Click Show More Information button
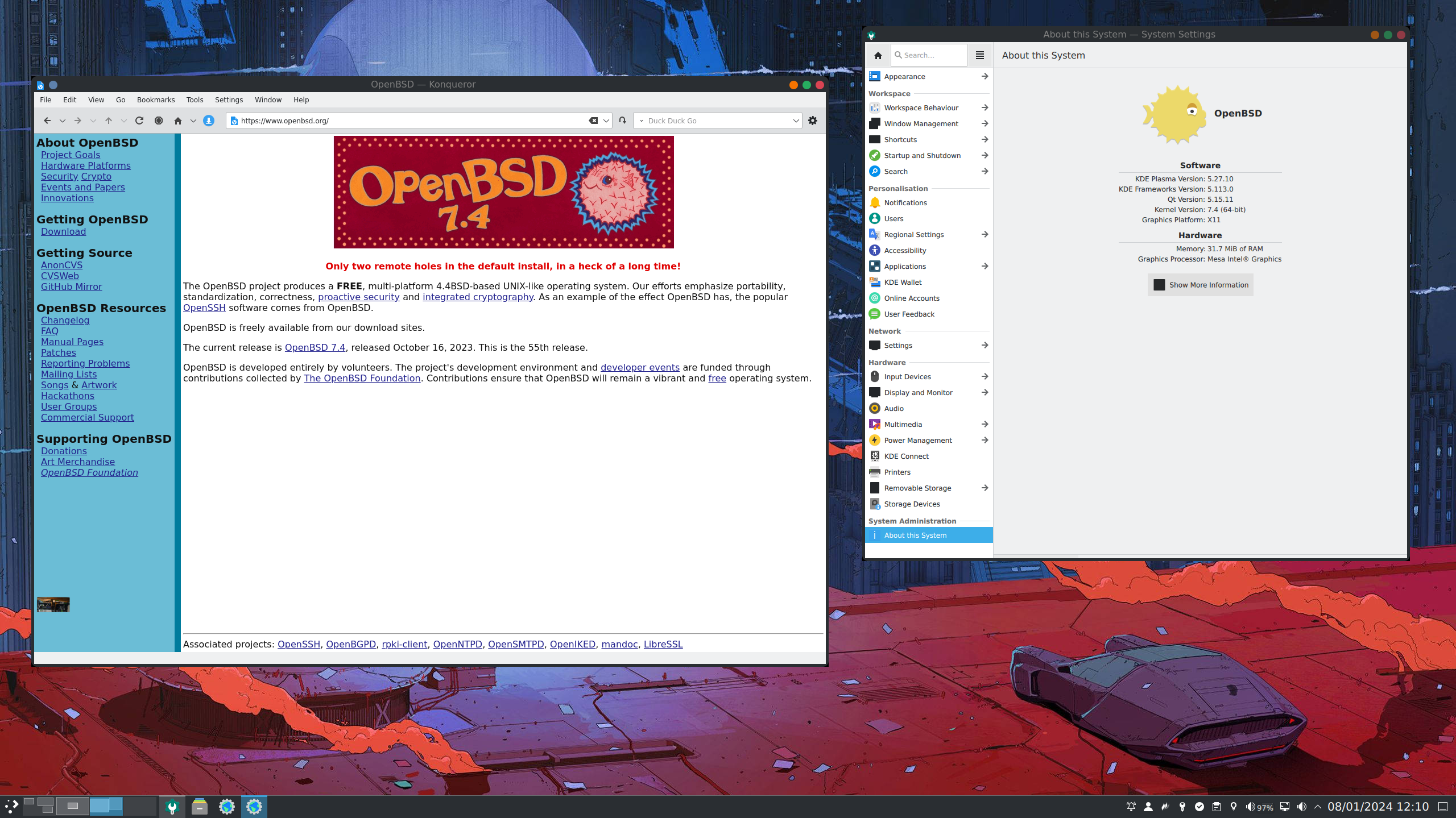 pos(1200,285)
